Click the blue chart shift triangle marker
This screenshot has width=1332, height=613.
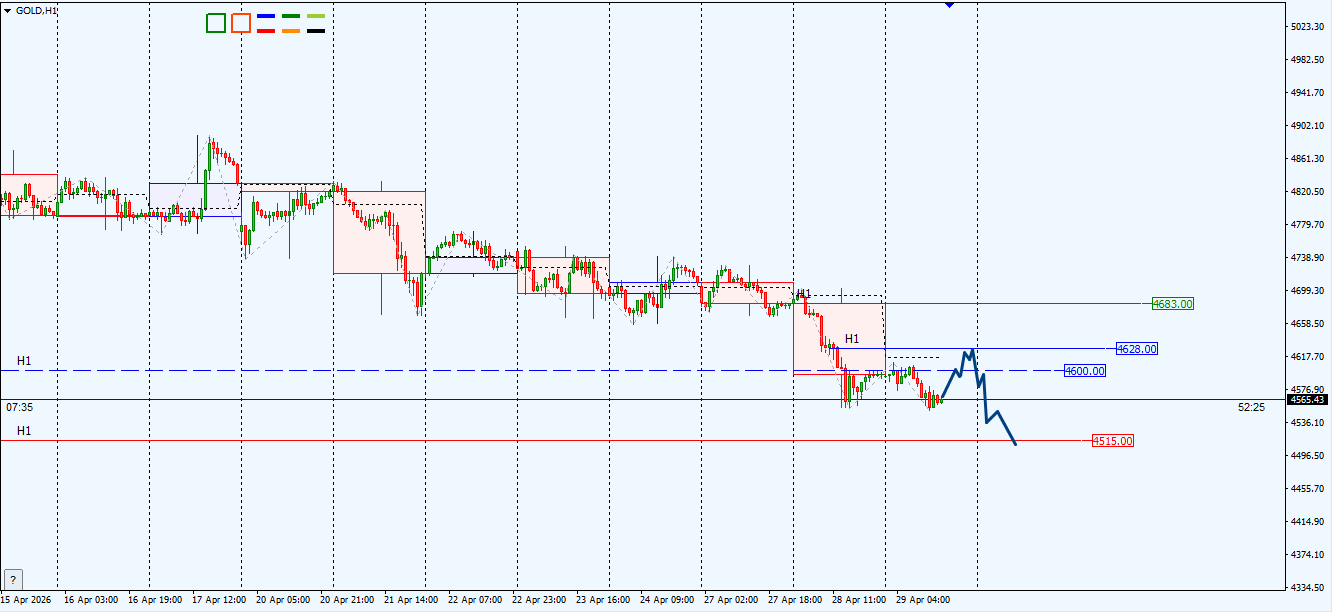(x=949, y=4)
